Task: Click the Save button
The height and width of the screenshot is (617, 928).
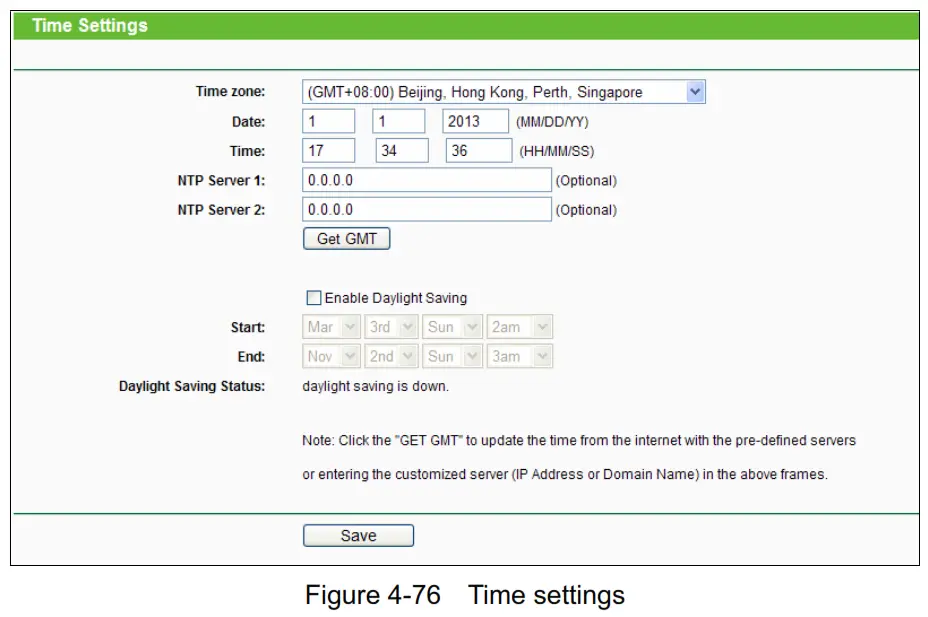Action: tap(358, 535)
